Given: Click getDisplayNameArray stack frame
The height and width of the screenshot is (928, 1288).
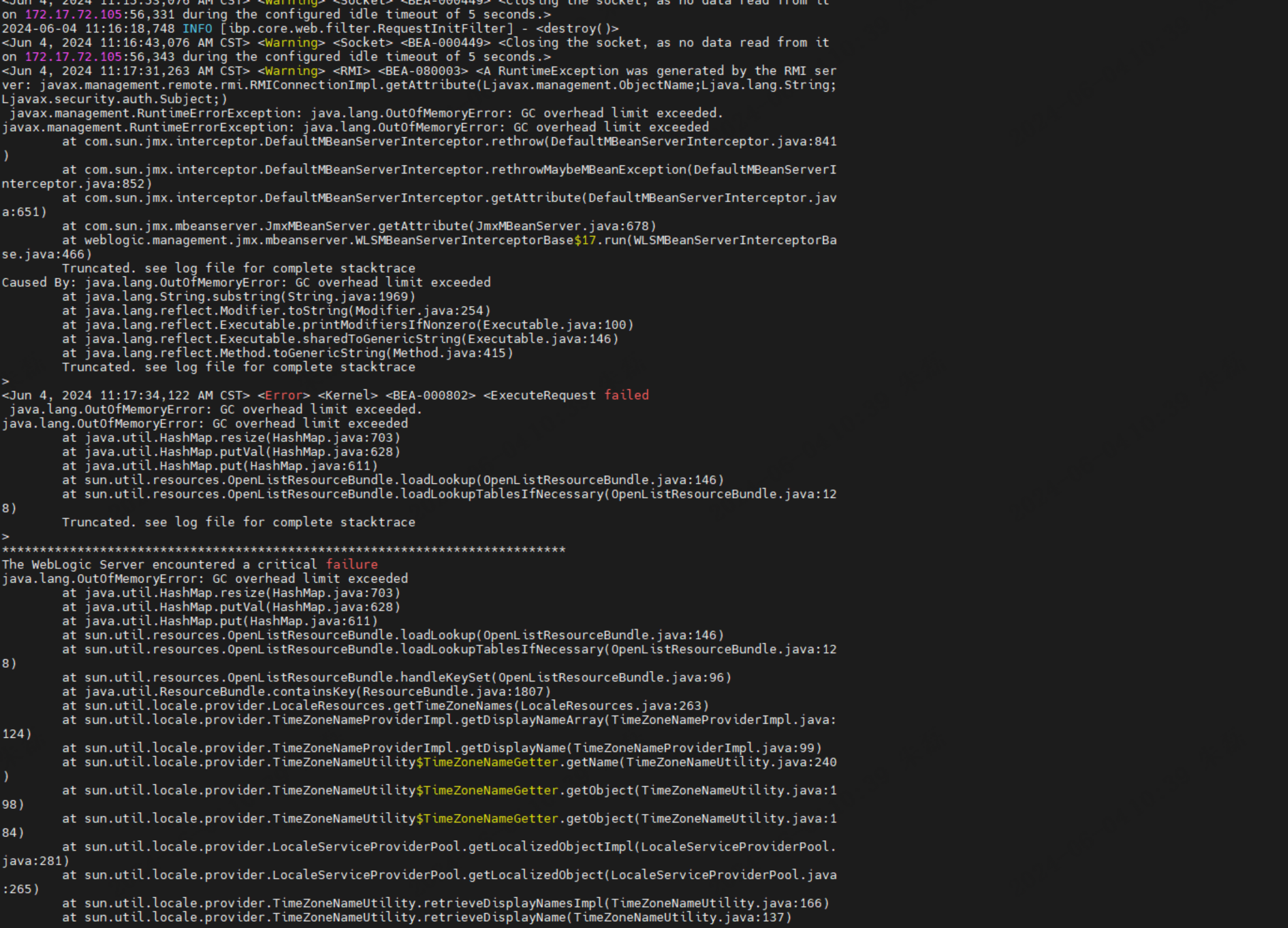Looking at the screenshot, I should point(449,720).
